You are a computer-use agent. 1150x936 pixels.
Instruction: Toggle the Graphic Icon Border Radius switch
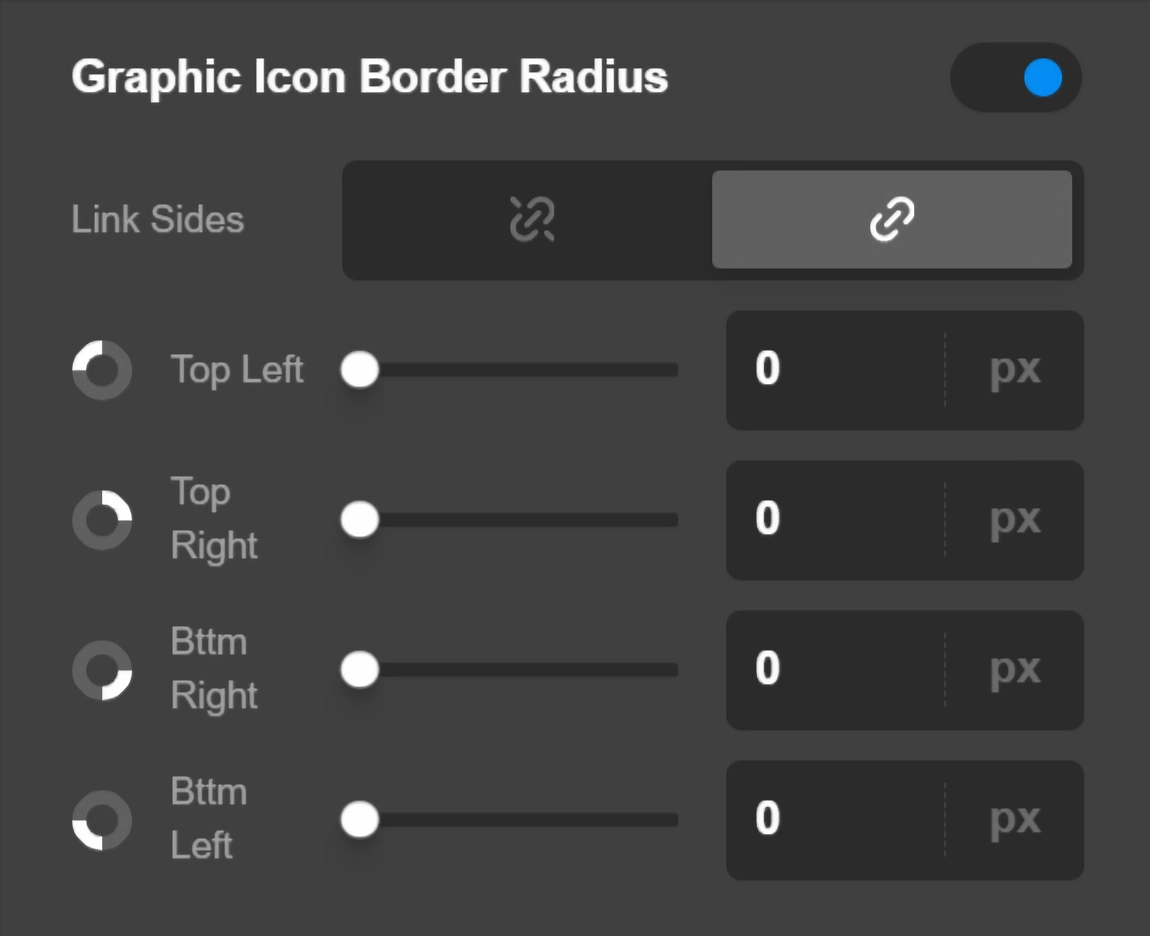click(1016, 77)
